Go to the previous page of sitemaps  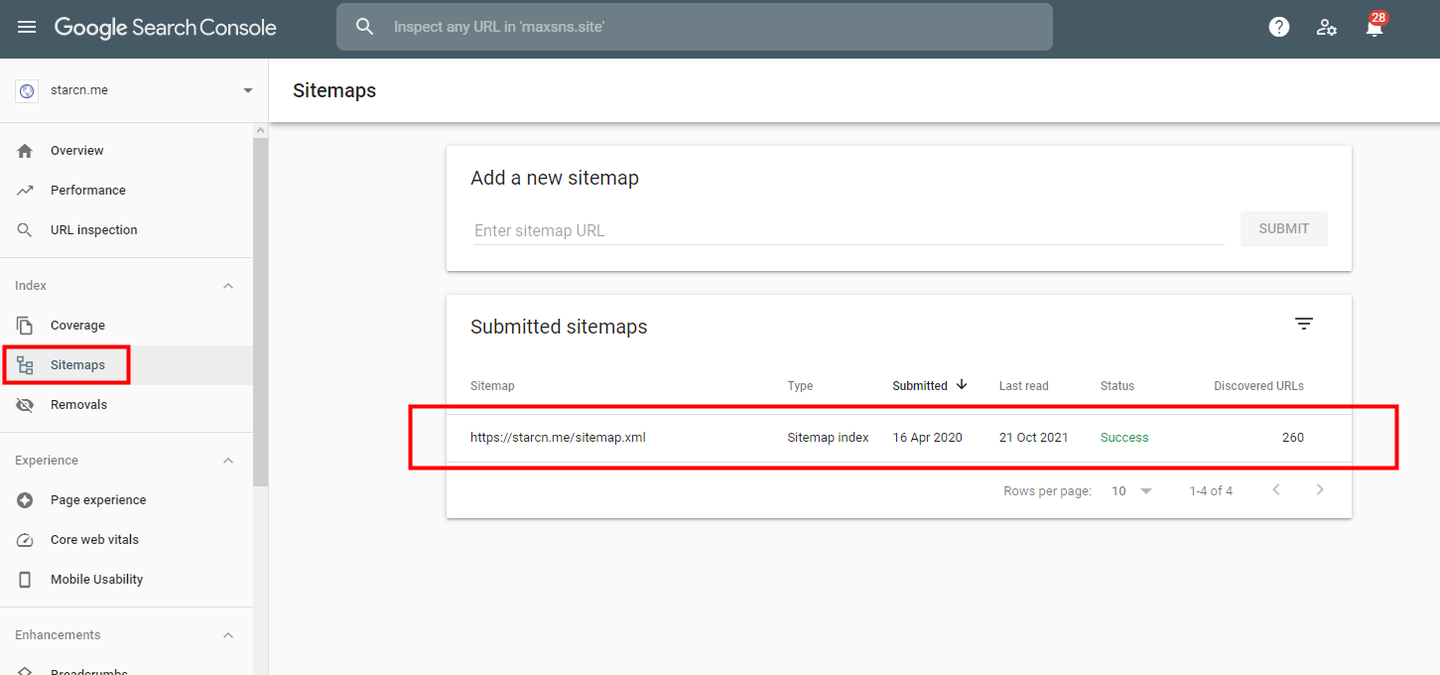[x=1276, y=490]
